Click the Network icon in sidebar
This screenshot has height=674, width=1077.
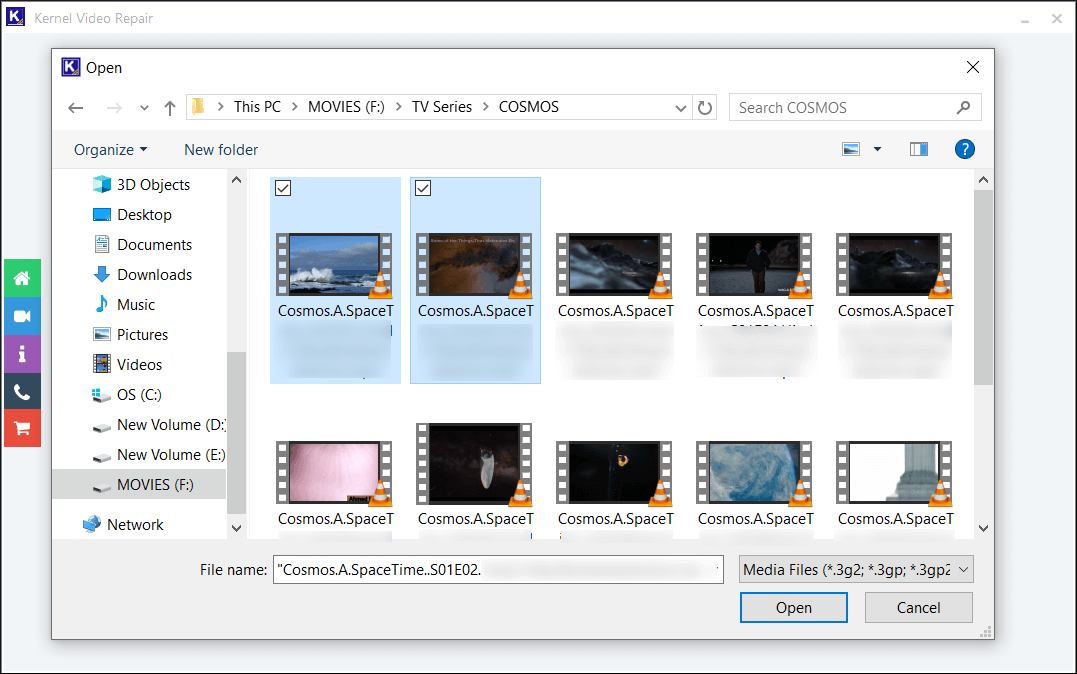click(91, 524)
